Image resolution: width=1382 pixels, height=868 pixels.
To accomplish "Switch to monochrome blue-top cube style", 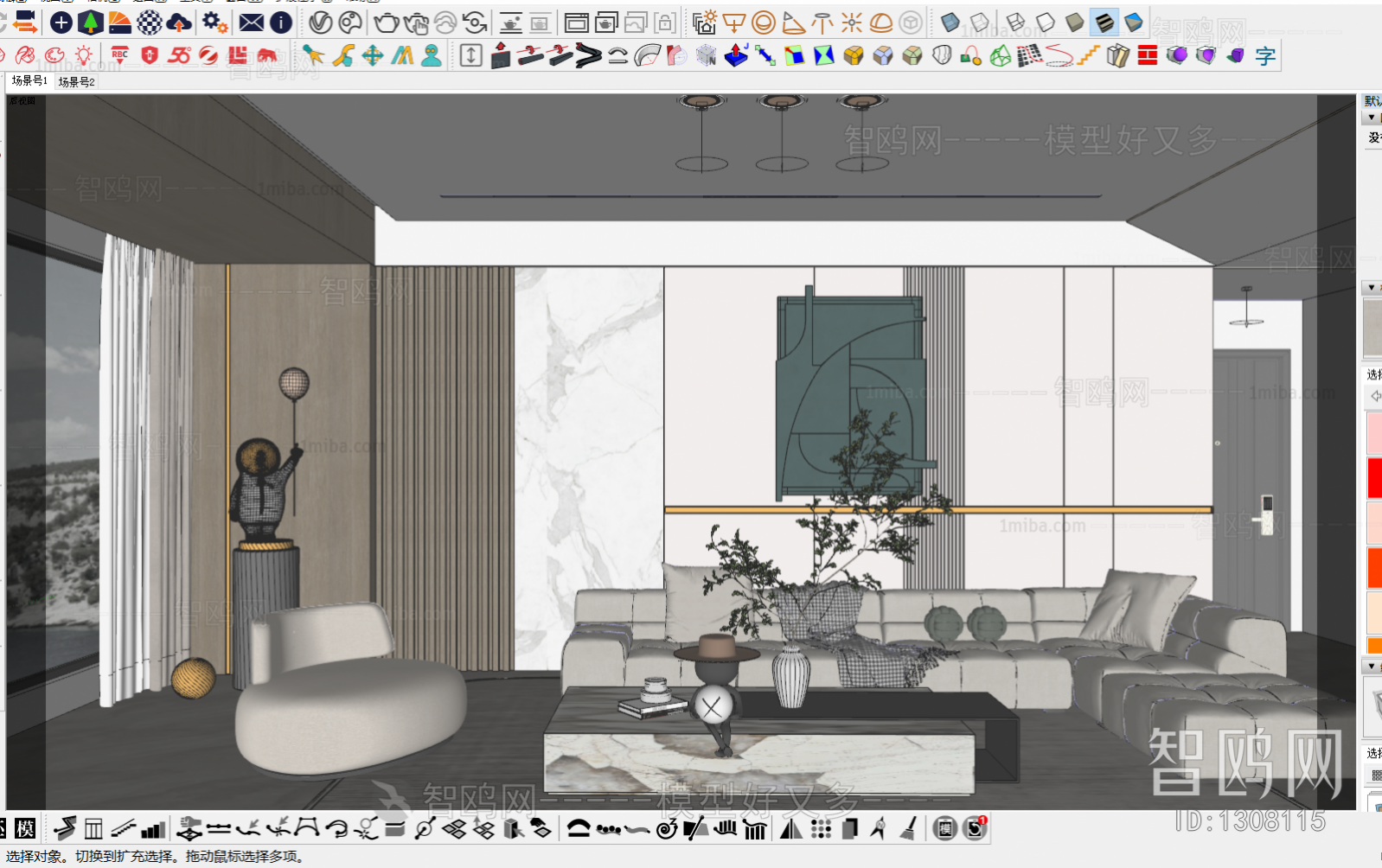I will pyautogui.click(x=1134, y=22).
